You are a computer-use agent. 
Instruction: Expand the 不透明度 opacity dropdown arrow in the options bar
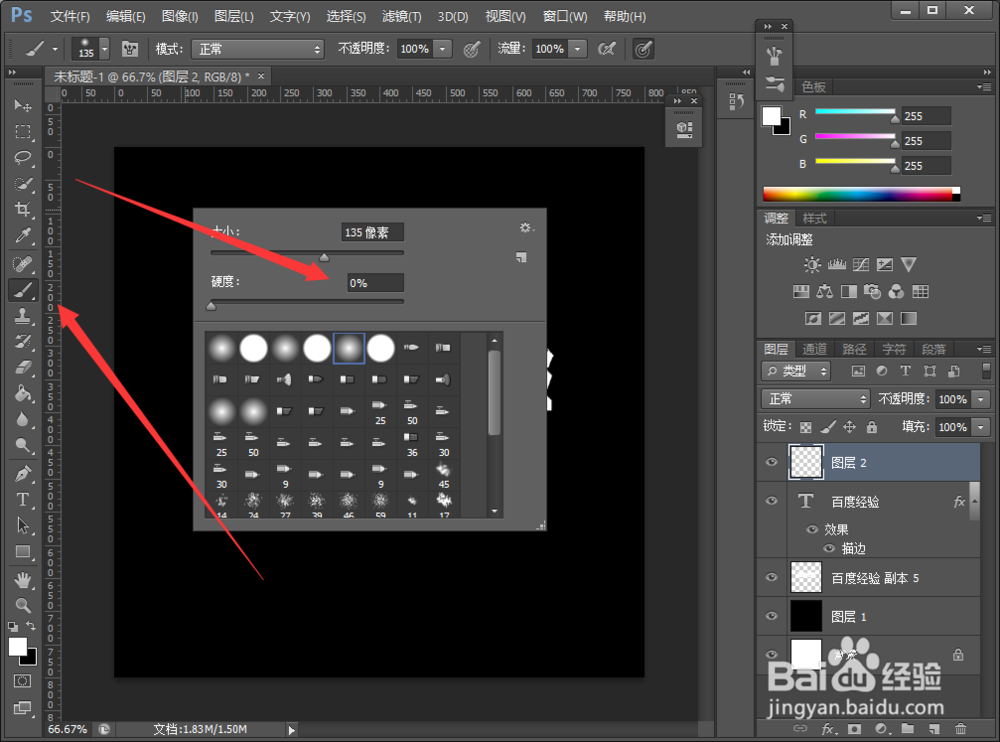(x=443, y=49)
